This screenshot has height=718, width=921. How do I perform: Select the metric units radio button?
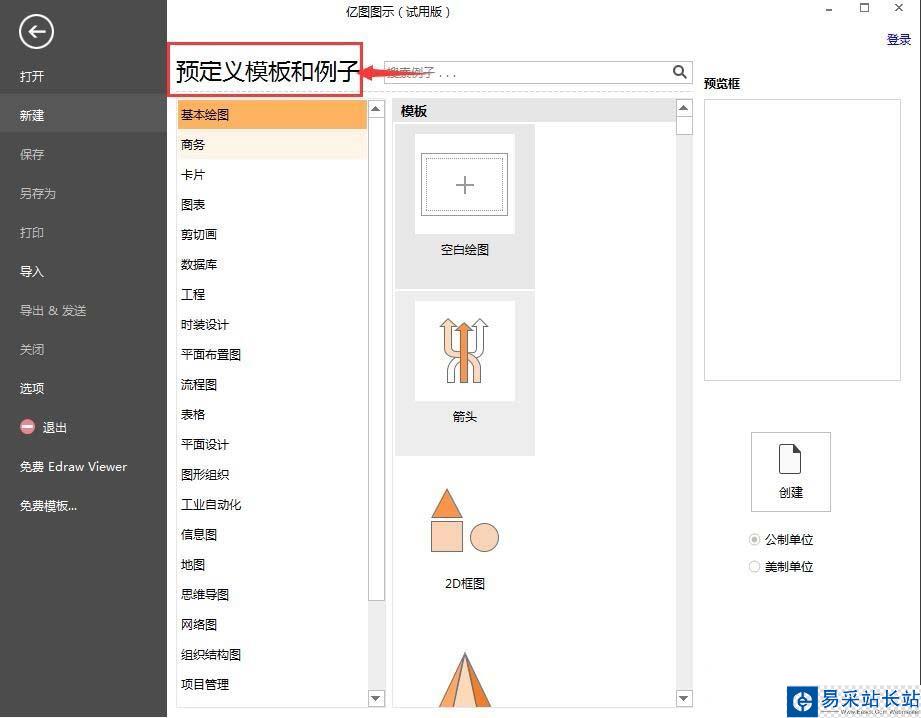point(755,539)
